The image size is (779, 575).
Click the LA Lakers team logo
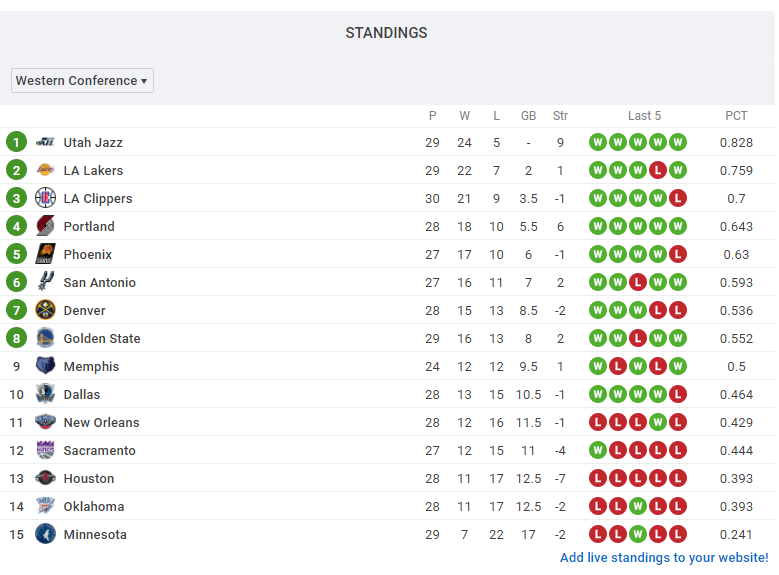[45, 170]
